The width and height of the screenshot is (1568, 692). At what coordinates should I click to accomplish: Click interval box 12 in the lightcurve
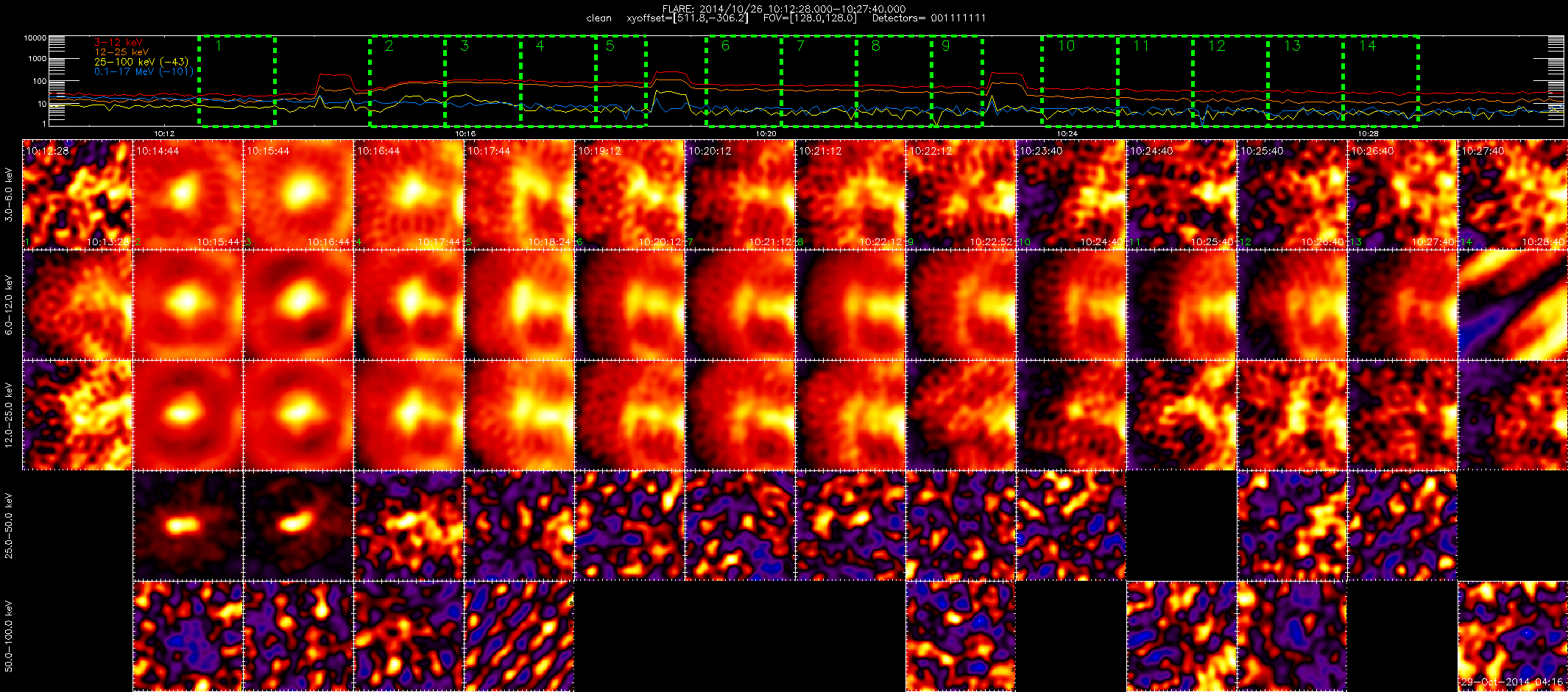[x=1230, y=80]
